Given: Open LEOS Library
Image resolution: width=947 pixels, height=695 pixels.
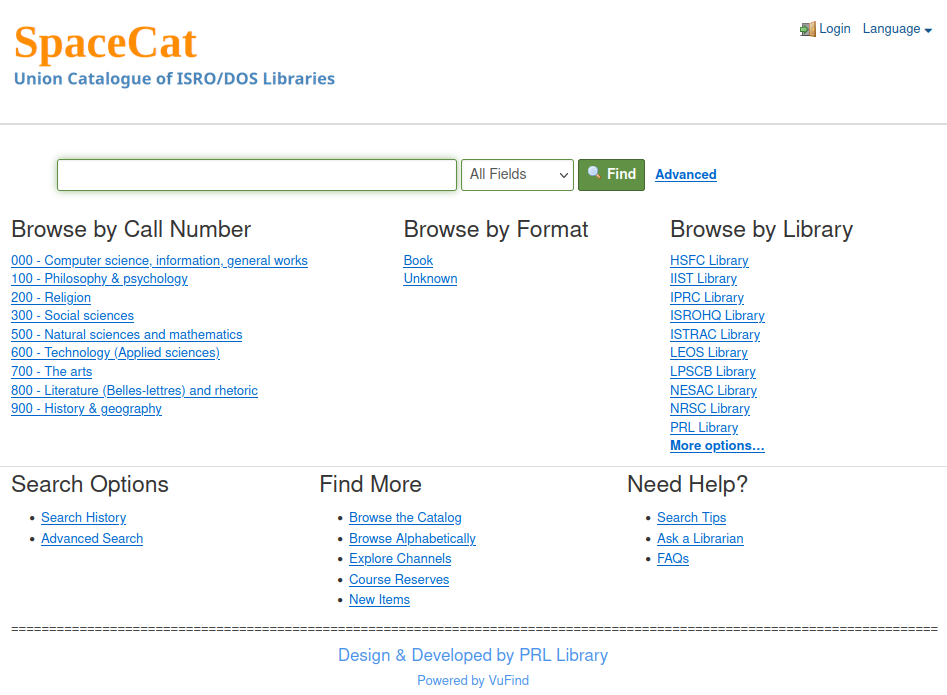Looking at the screenshot, I should point(709,353).
